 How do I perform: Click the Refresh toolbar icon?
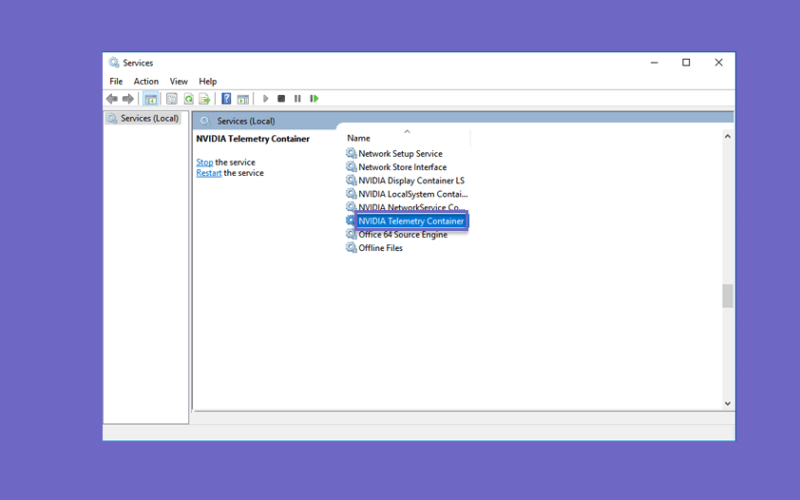tap(189, 98)
